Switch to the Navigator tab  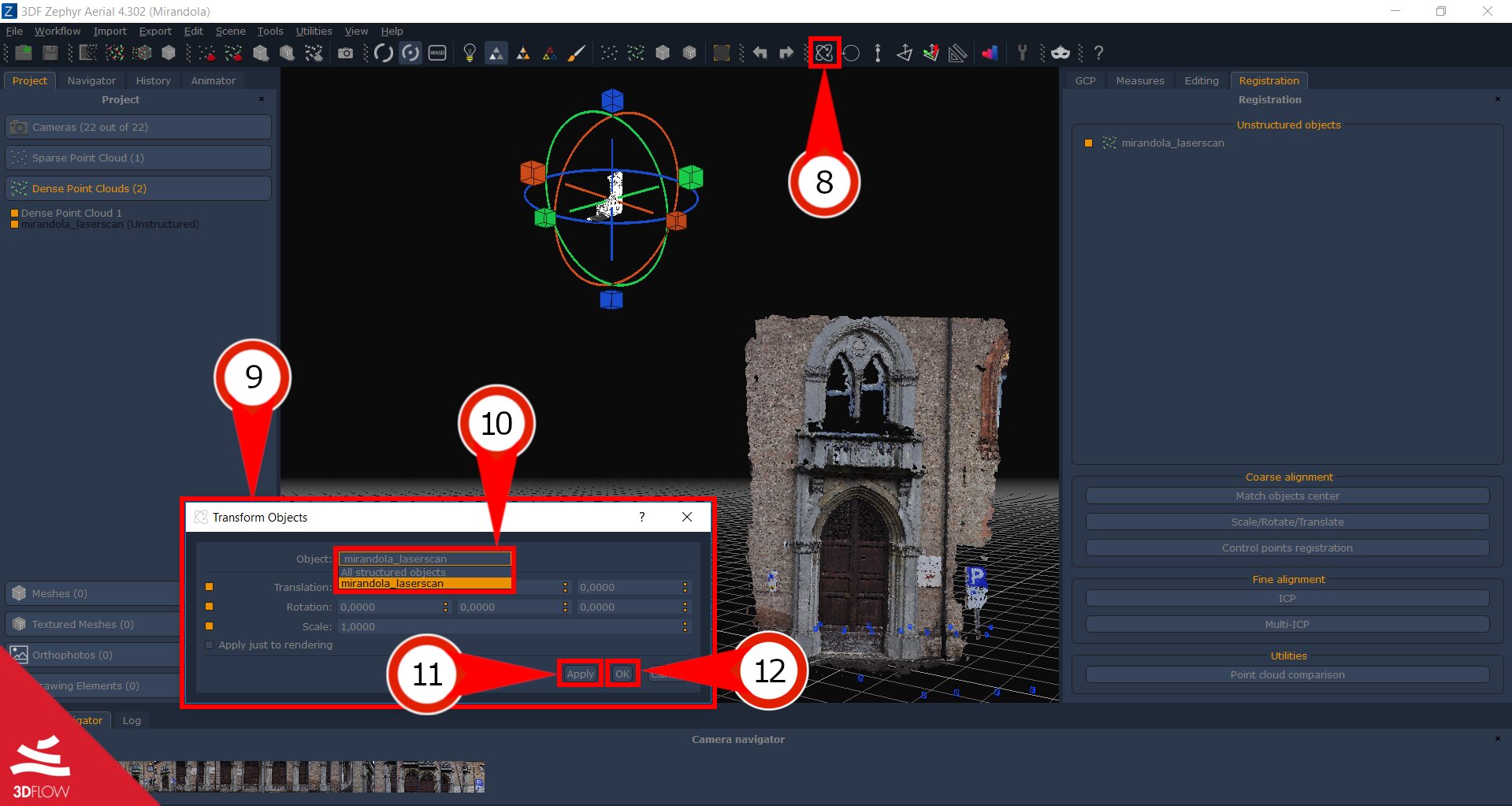point(91,80)
